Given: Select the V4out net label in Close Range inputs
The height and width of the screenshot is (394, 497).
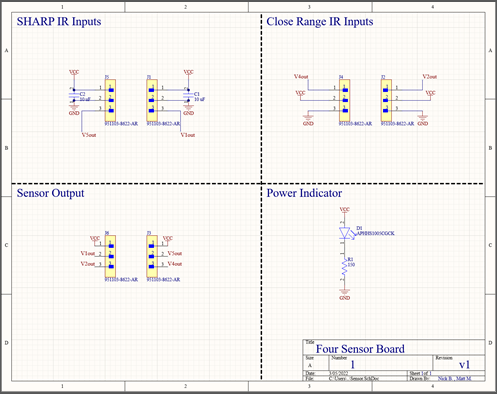Looking at the screenshot, I should [x=301, y=77].
